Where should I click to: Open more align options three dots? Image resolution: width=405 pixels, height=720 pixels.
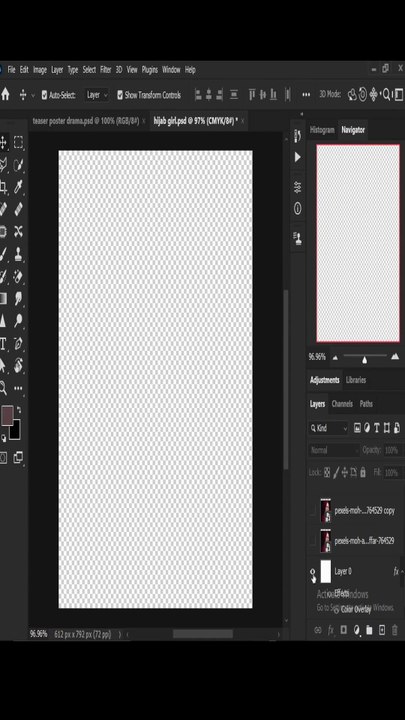(306, 95)
